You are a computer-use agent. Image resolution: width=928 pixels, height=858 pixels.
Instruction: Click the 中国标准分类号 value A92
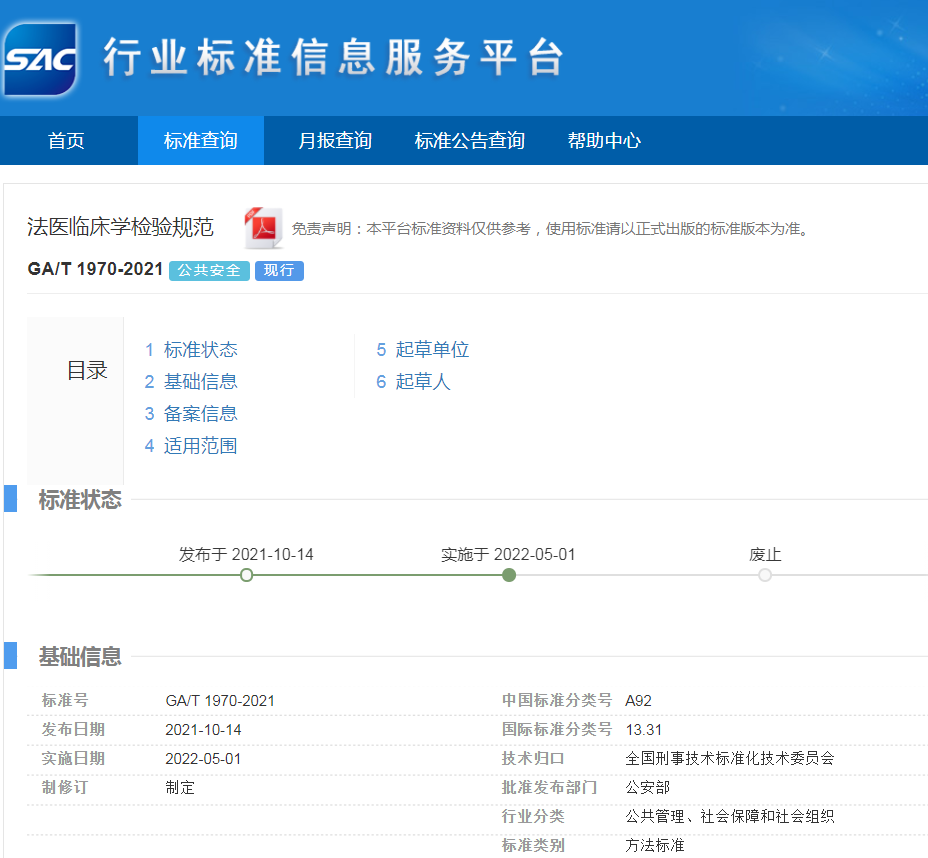pos(639,701)
